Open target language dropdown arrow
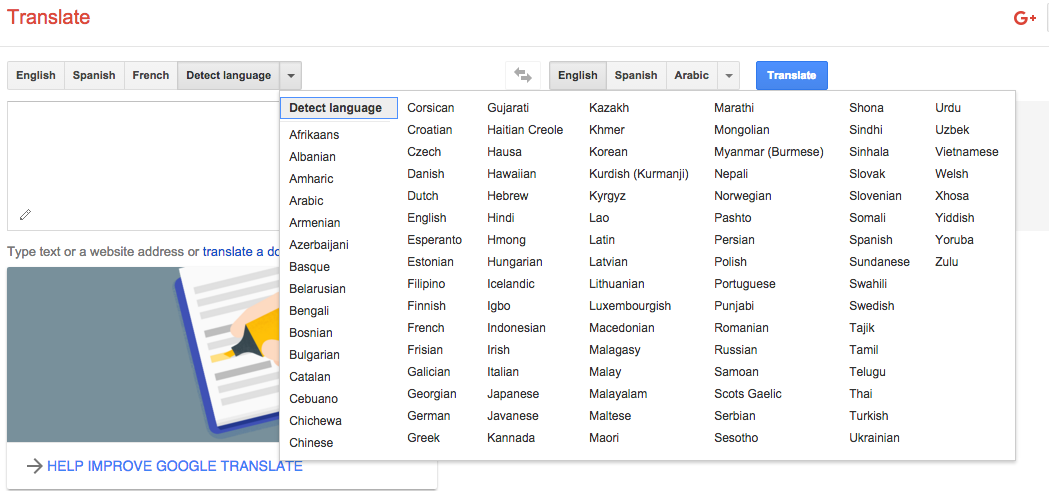Viewport: 1049px width, 491px height. click(729, 76)
